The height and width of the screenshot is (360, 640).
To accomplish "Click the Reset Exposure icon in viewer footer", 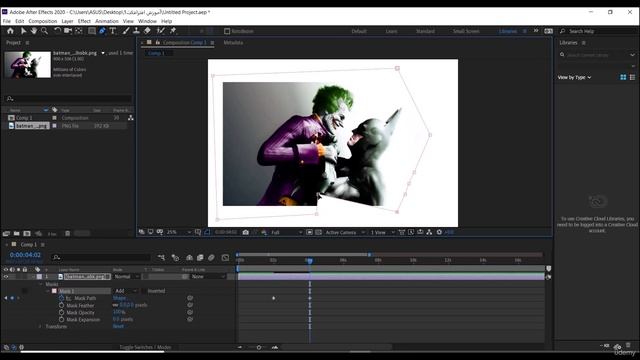I will click(439, 232).
